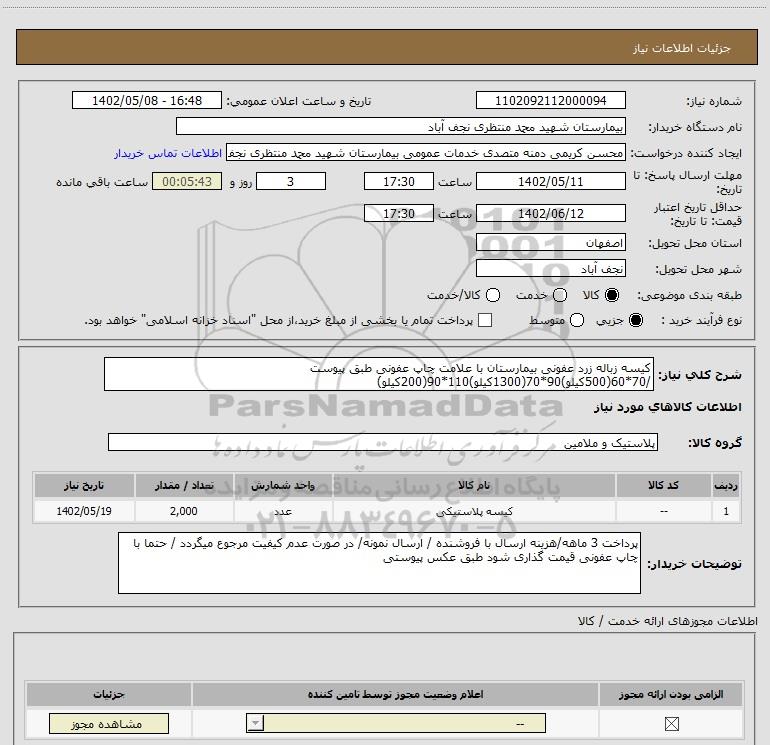Click the الزامی بودن ارائه مجوز header
Screen dimensions: 770x745
click(670, 694)
